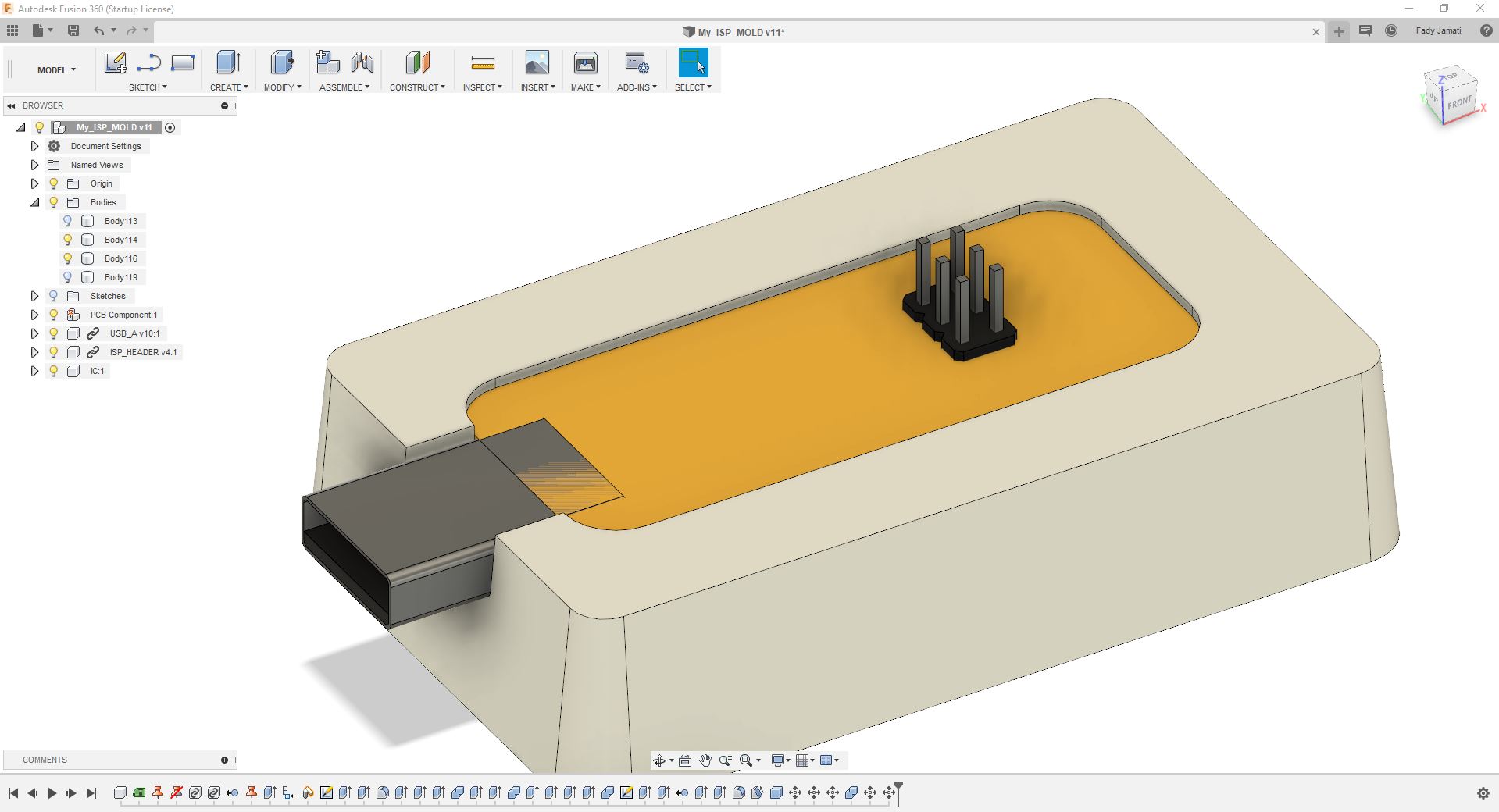
Task: Add a new design tab
Action: point(1339,31)
